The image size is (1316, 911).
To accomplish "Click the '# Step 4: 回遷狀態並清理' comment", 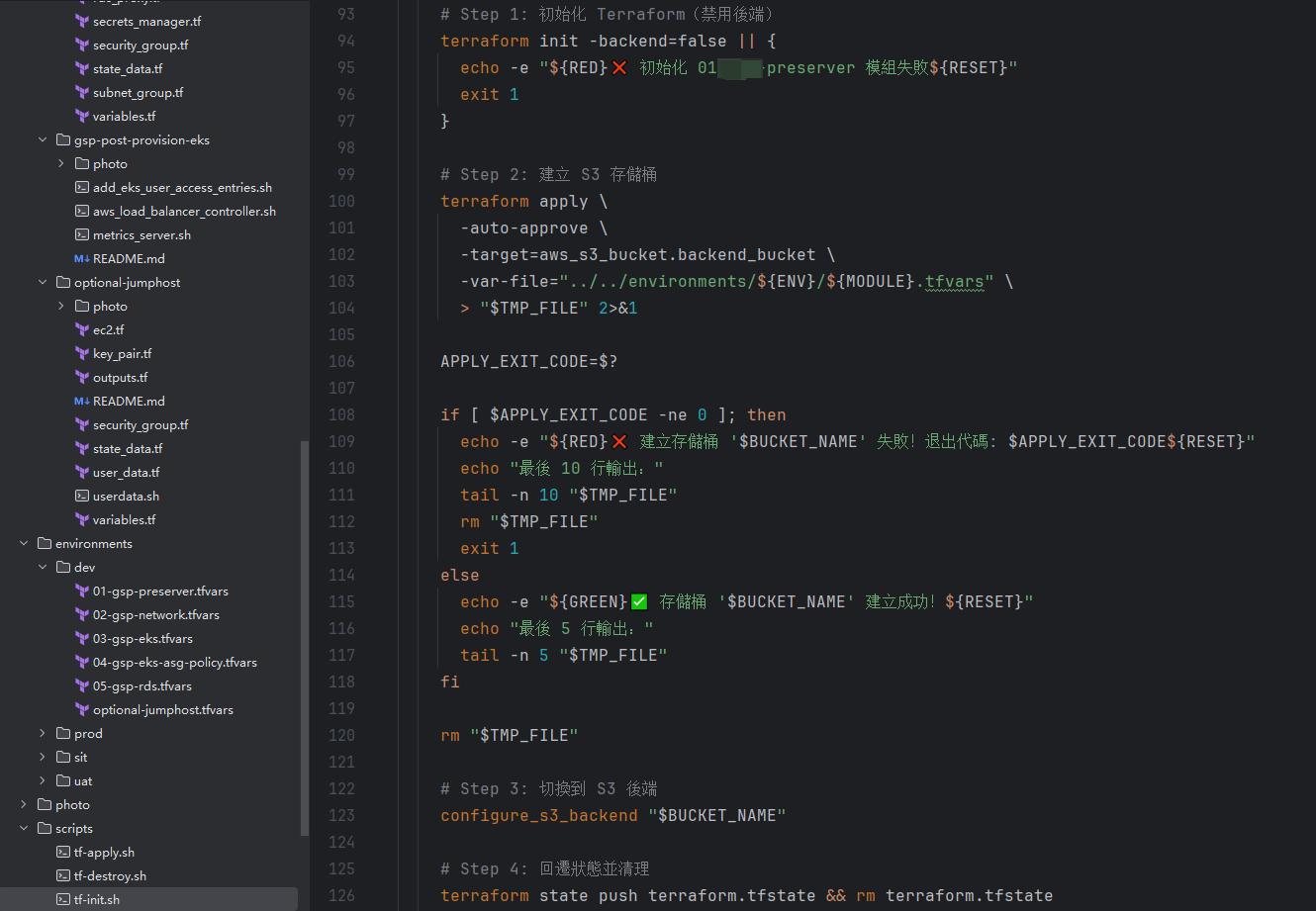I will click(544, 869).
